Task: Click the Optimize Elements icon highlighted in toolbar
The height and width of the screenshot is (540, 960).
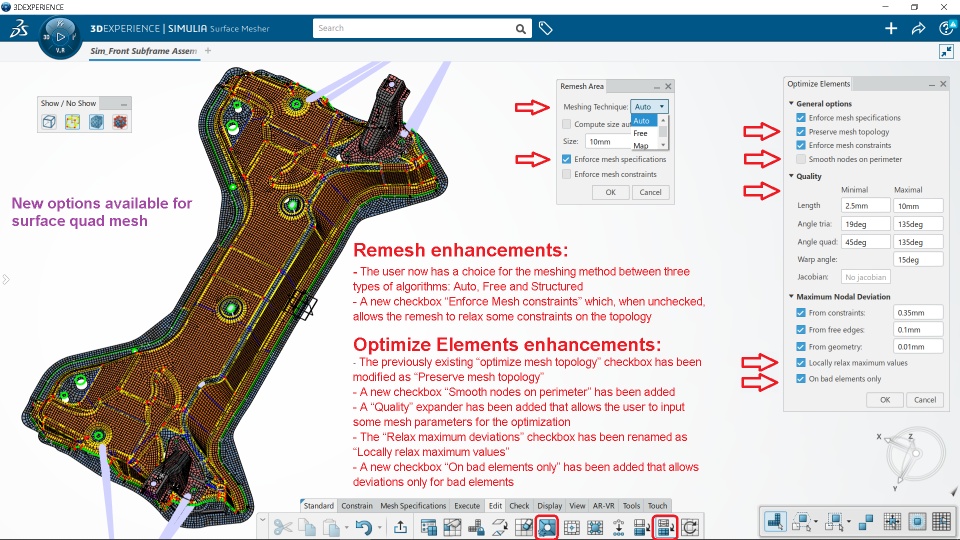Action: coord(665,527)
